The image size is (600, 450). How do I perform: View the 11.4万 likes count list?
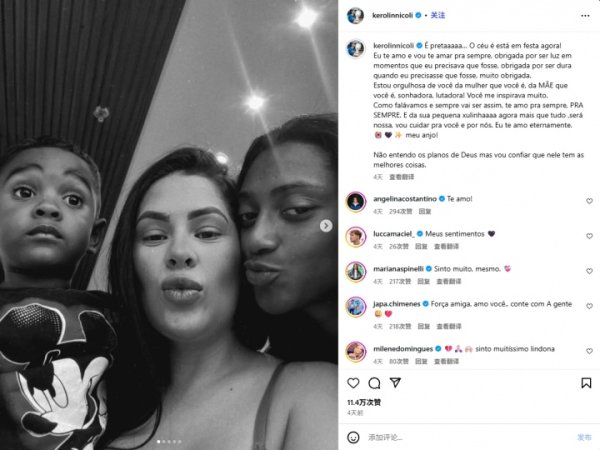pyautogui.click(x=364, y=403)
